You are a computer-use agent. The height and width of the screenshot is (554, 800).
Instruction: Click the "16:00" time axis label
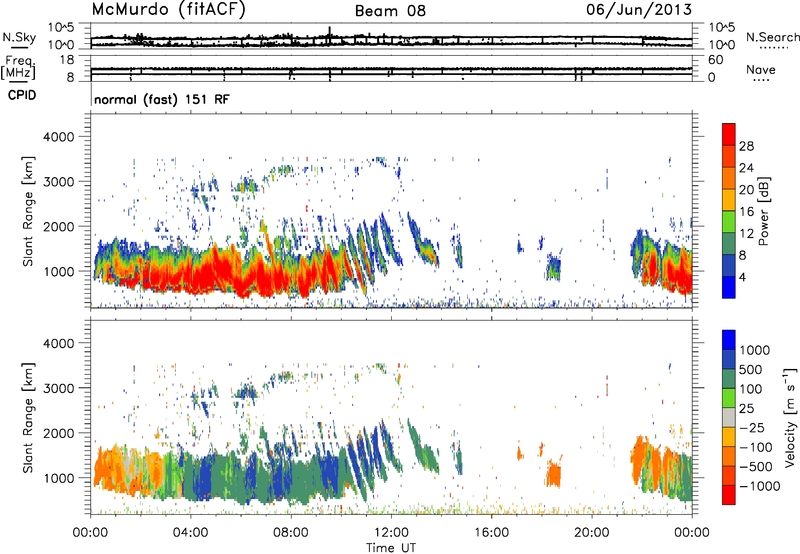click(x=491, y=533)
